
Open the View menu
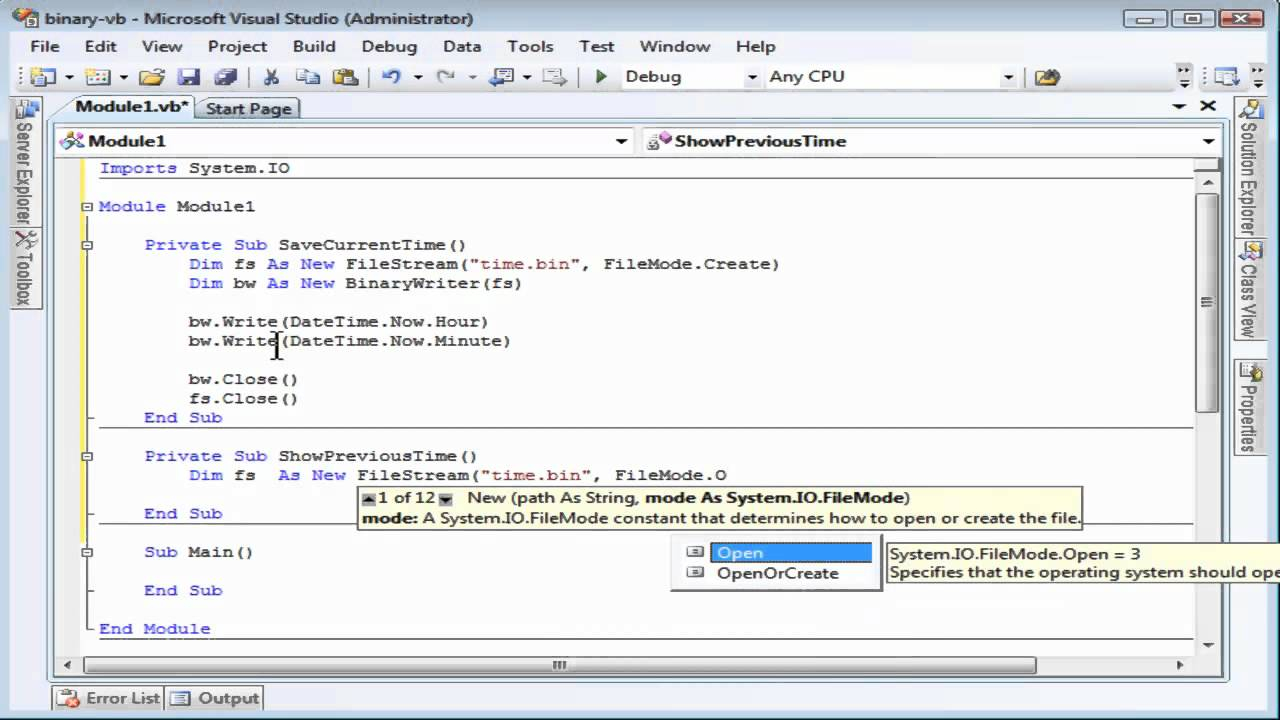[x=162, y=46]
